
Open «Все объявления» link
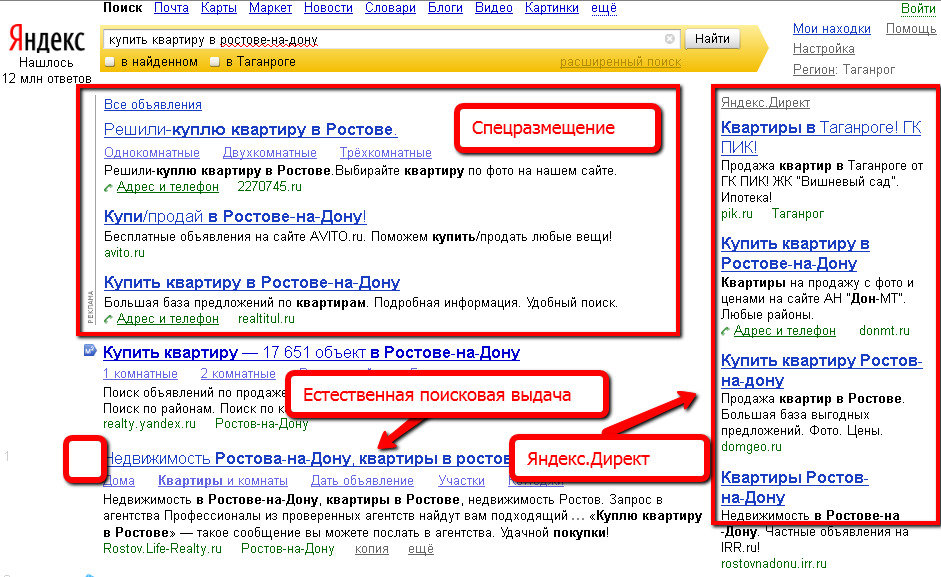(152, 104)
